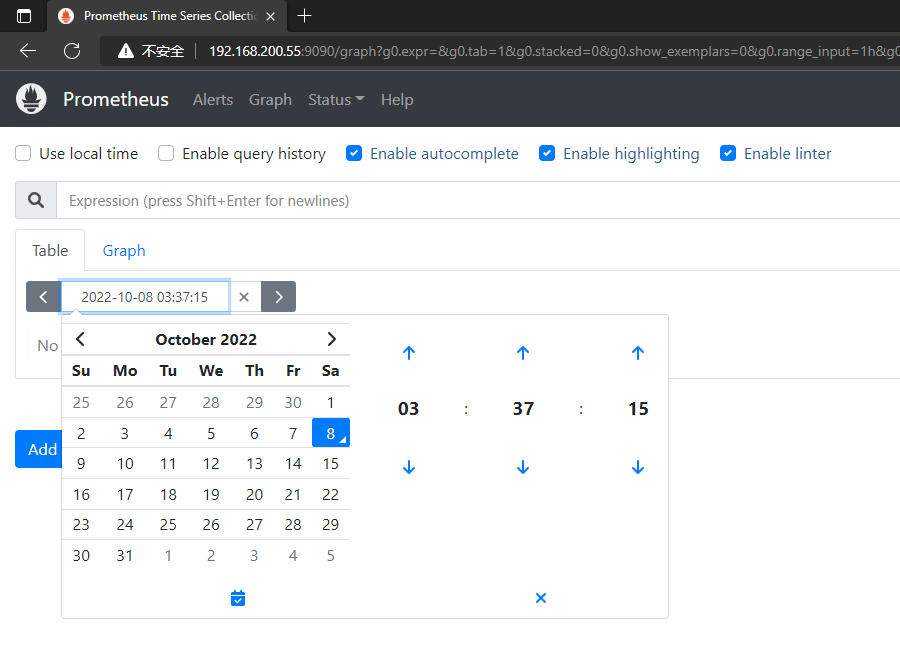Viewport: 900px width, 672px height.
Task: Click the insecure site warning icon
Action: click(126, 51)
